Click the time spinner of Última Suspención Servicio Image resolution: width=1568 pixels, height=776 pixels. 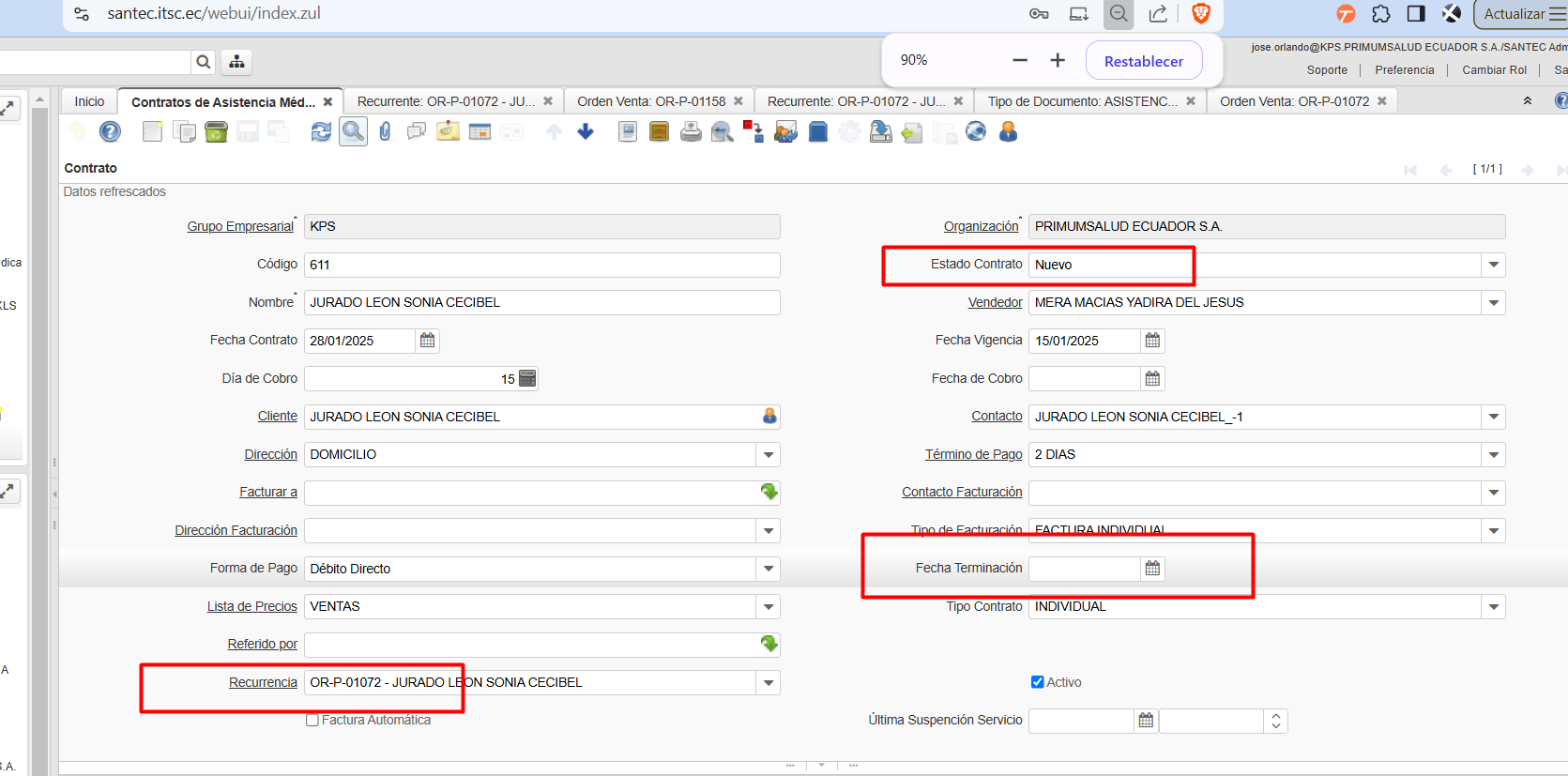(x=1275, y=721)
